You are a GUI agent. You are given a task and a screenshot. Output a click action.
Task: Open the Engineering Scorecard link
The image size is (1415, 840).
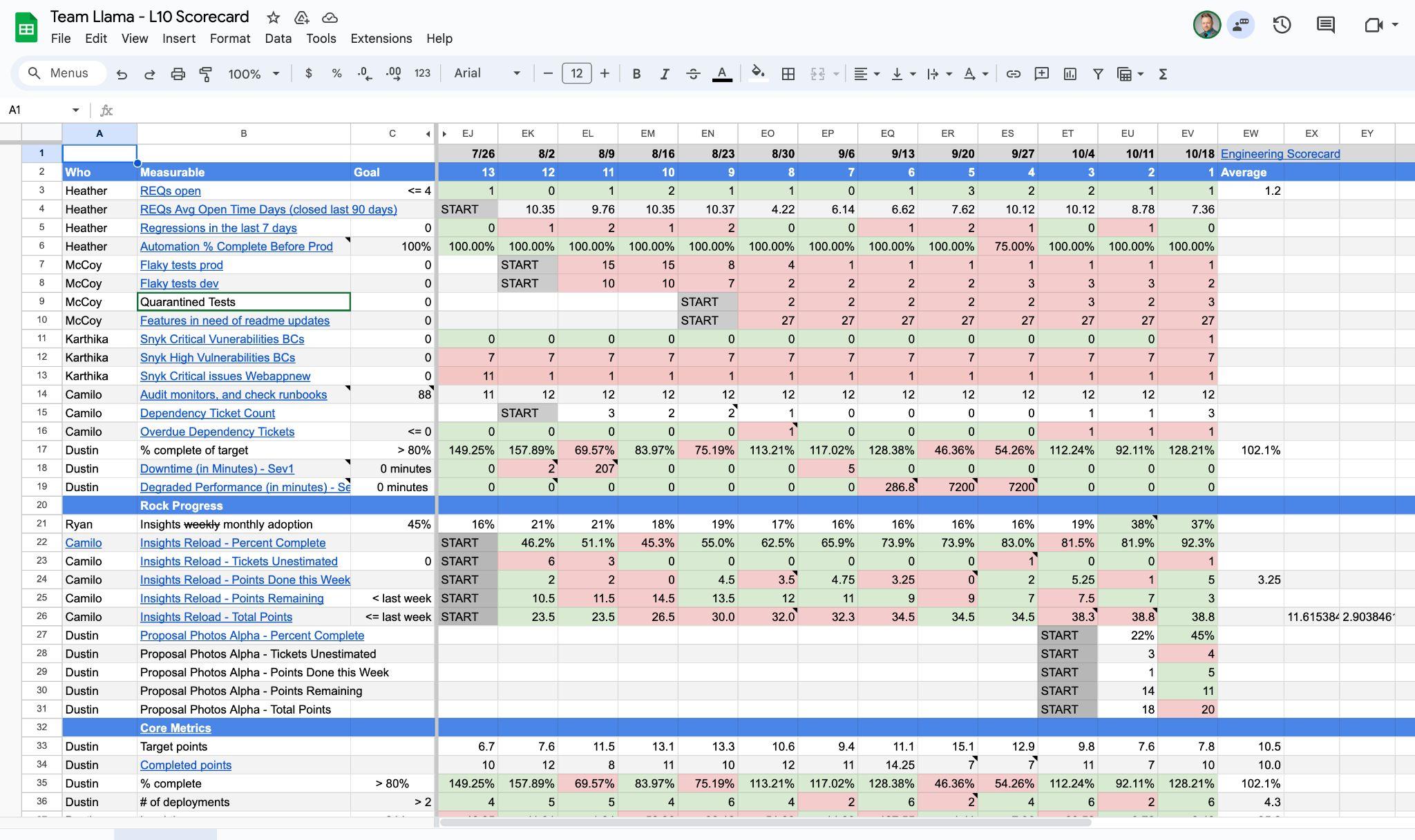[1280, 154]
